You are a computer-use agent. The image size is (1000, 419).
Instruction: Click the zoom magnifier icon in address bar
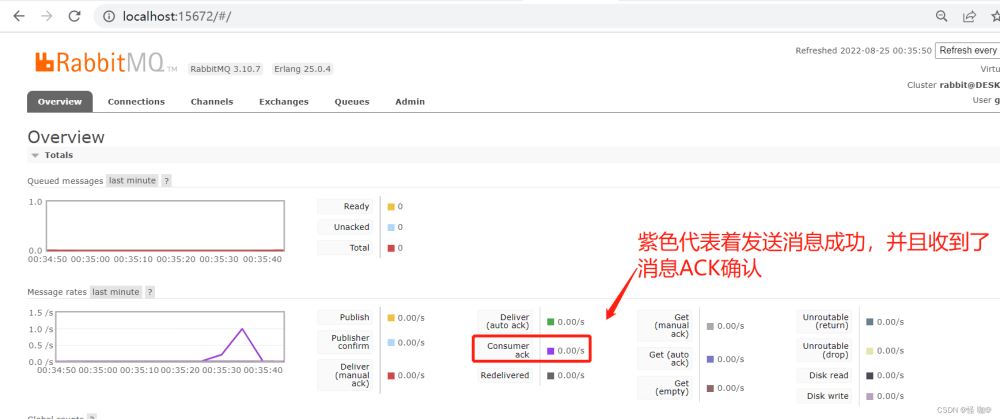pos(941,17)
